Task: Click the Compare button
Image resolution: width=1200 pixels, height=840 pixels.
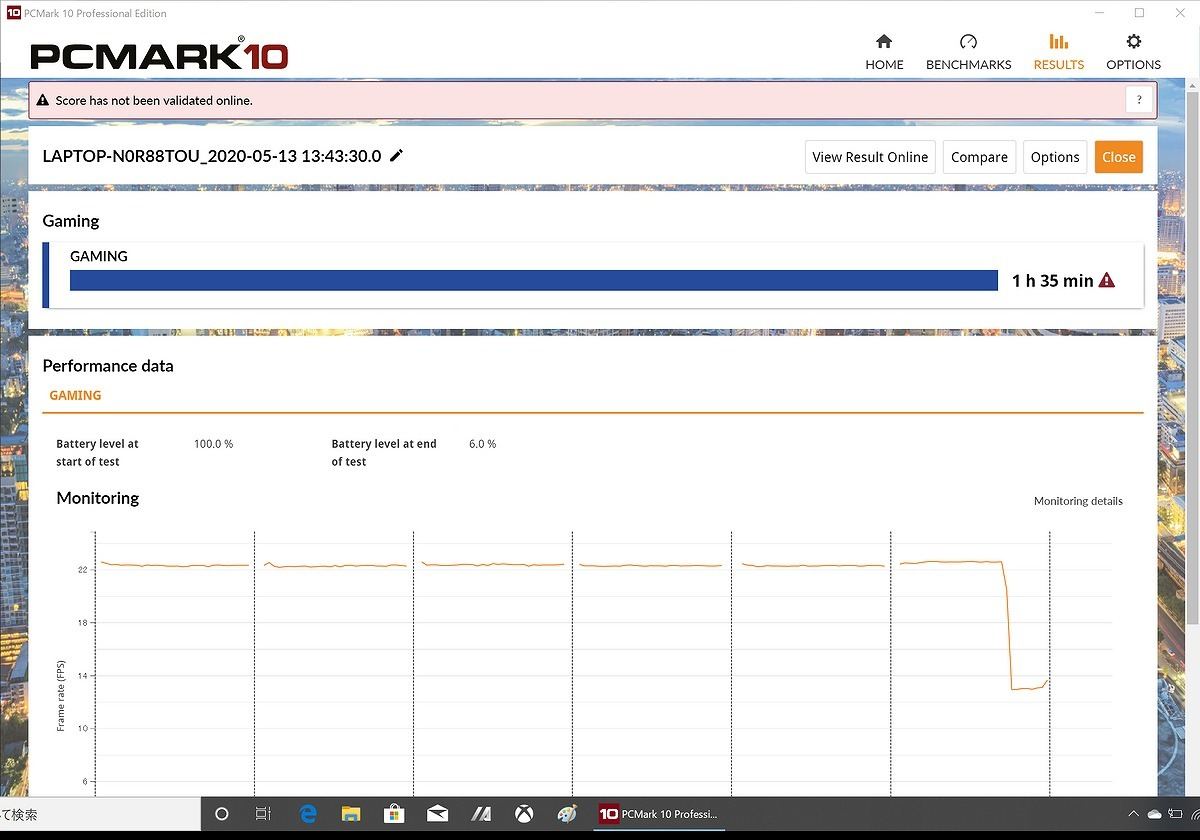Action: [x=979, y=157]
